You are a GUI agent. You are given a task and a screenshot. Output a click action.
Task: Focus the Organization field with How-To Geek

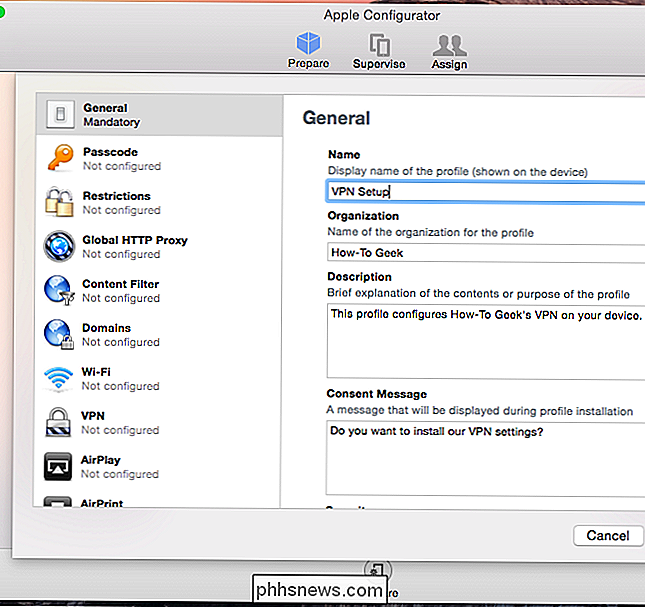click(486, 253)
